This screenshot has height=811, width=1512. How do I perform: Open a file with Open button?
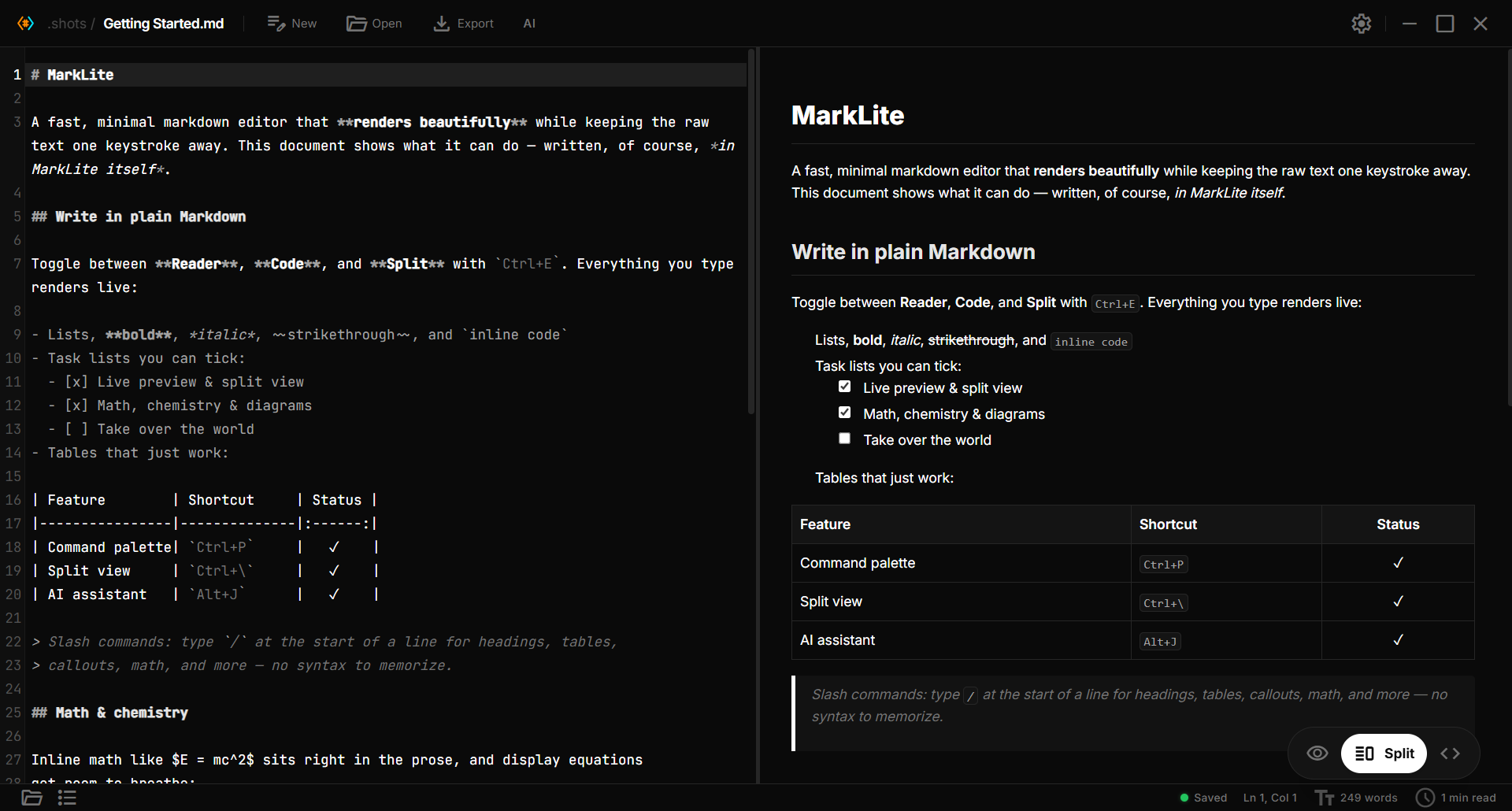(374, 24)
